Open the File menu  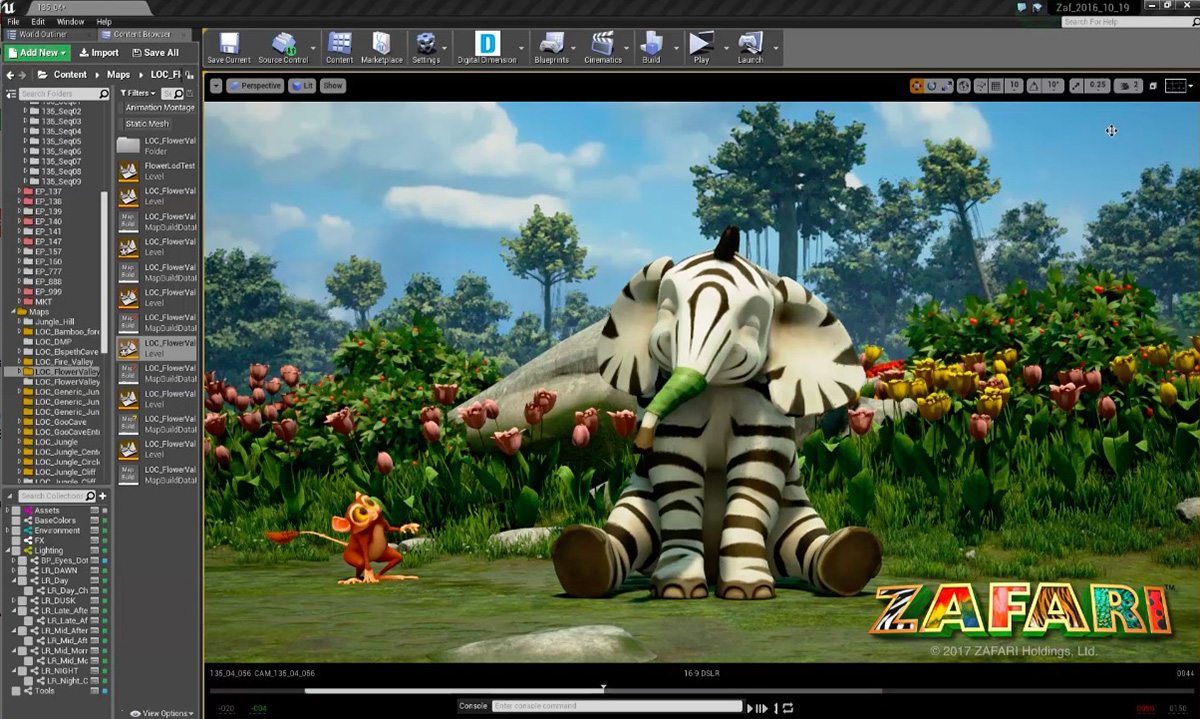[13, 21]
